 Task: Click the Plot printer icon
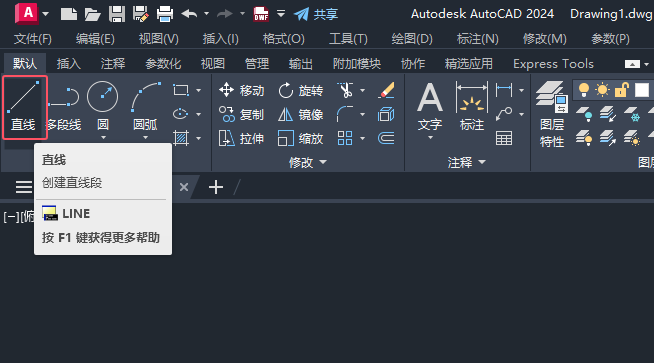(x=165, y=14)
